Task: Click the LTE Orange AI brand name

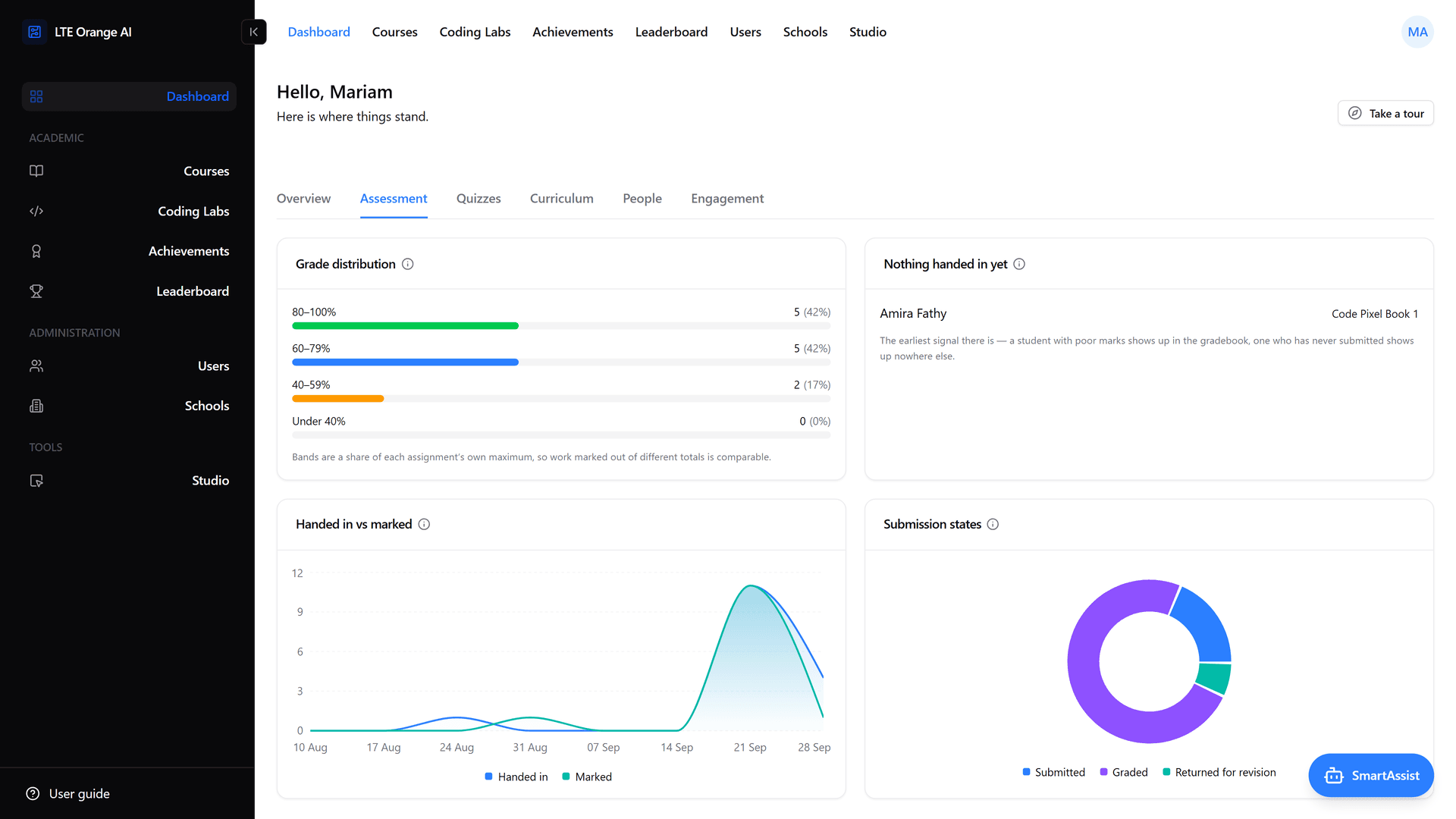Action: pos(93,32)
